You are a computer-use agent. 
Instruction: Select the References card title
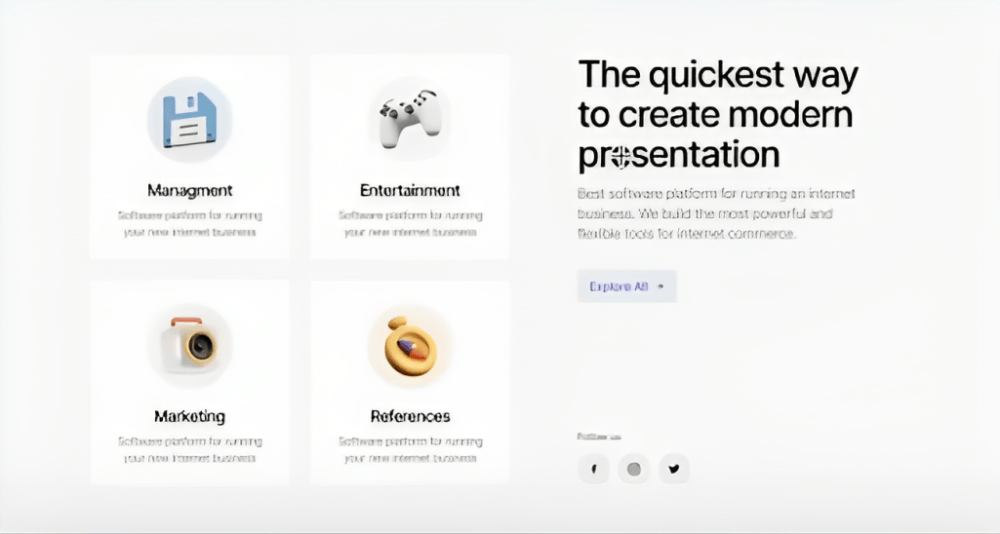[x=410, y=417]
